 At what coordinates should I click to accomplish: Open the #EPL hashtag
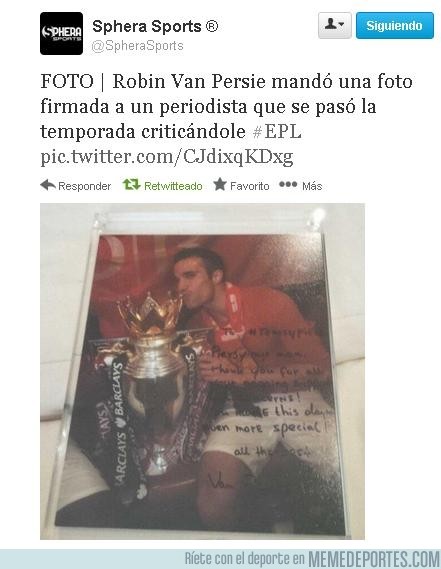coord(277,131)
